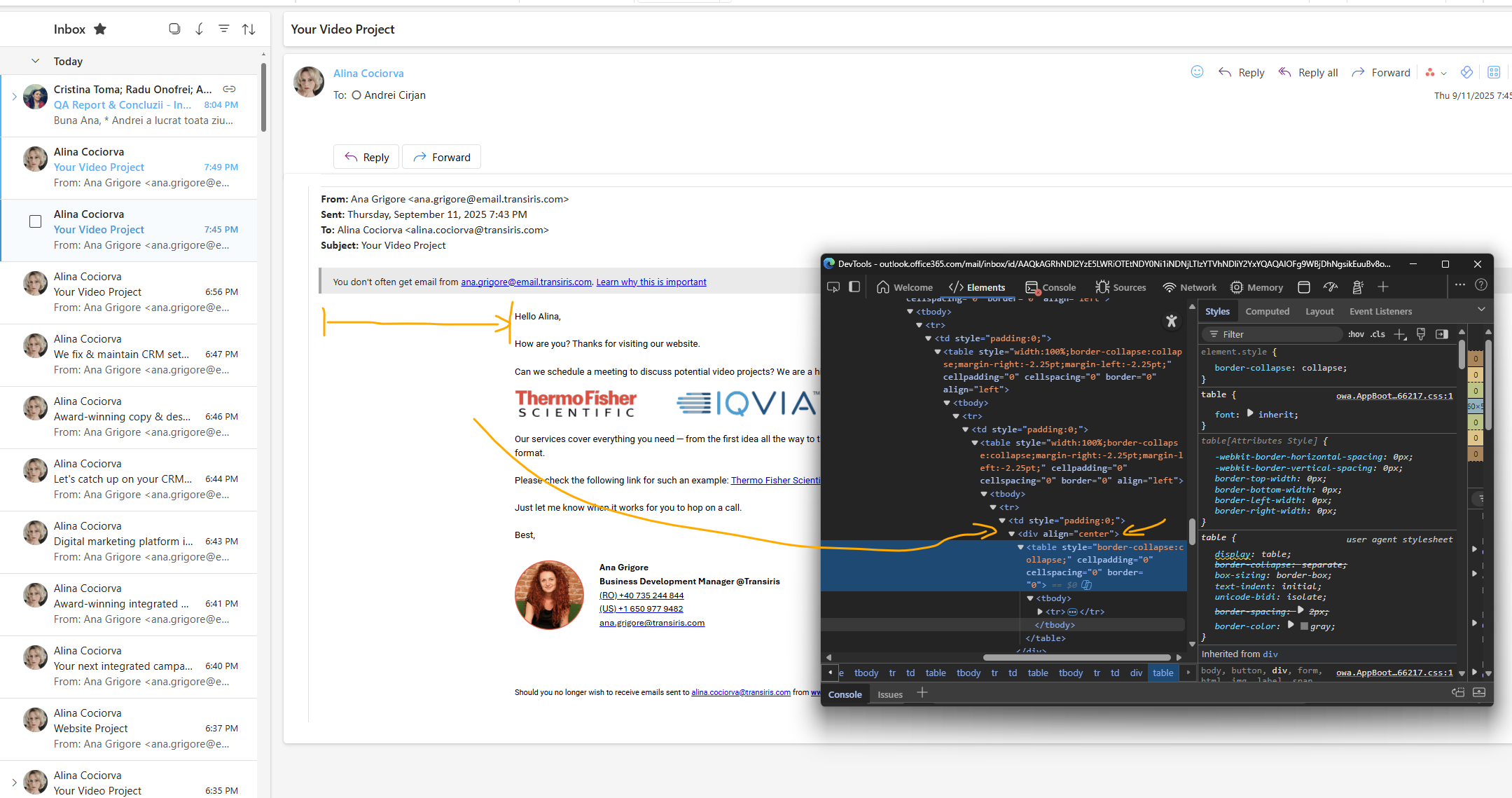Image resolution: width=1512 pixels, height=798 pixels.
Task: Toggle the :hov element state button
Action: [x=1356, y=334]
